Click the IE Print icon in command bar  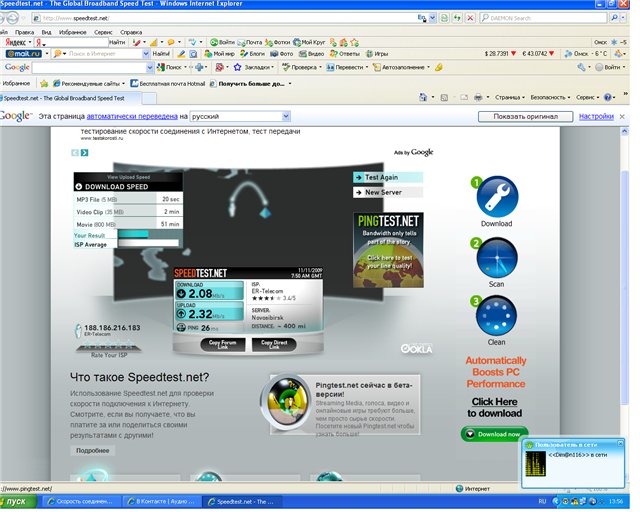coord(478,97)
